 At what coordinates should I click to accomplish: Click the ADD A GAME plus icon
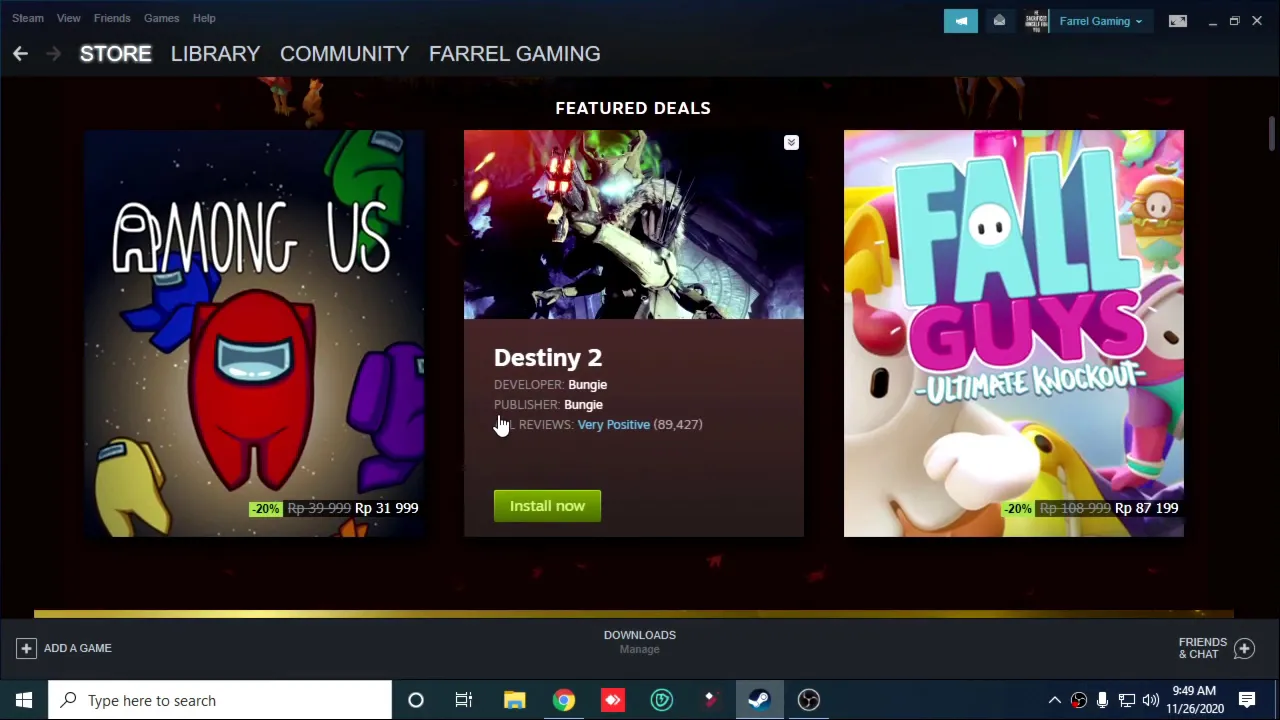click(26, 648)
